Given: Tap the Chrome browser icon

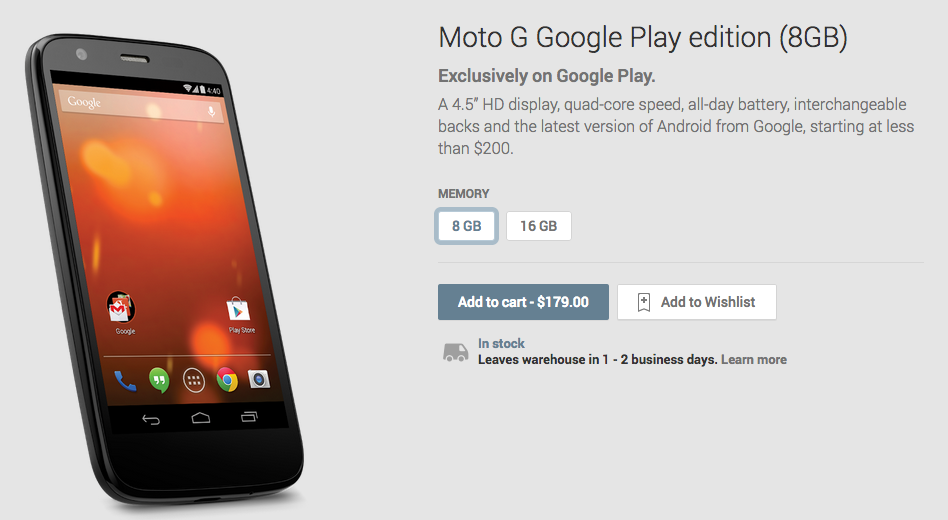Looking at the screenshot, I should [227, 380].
